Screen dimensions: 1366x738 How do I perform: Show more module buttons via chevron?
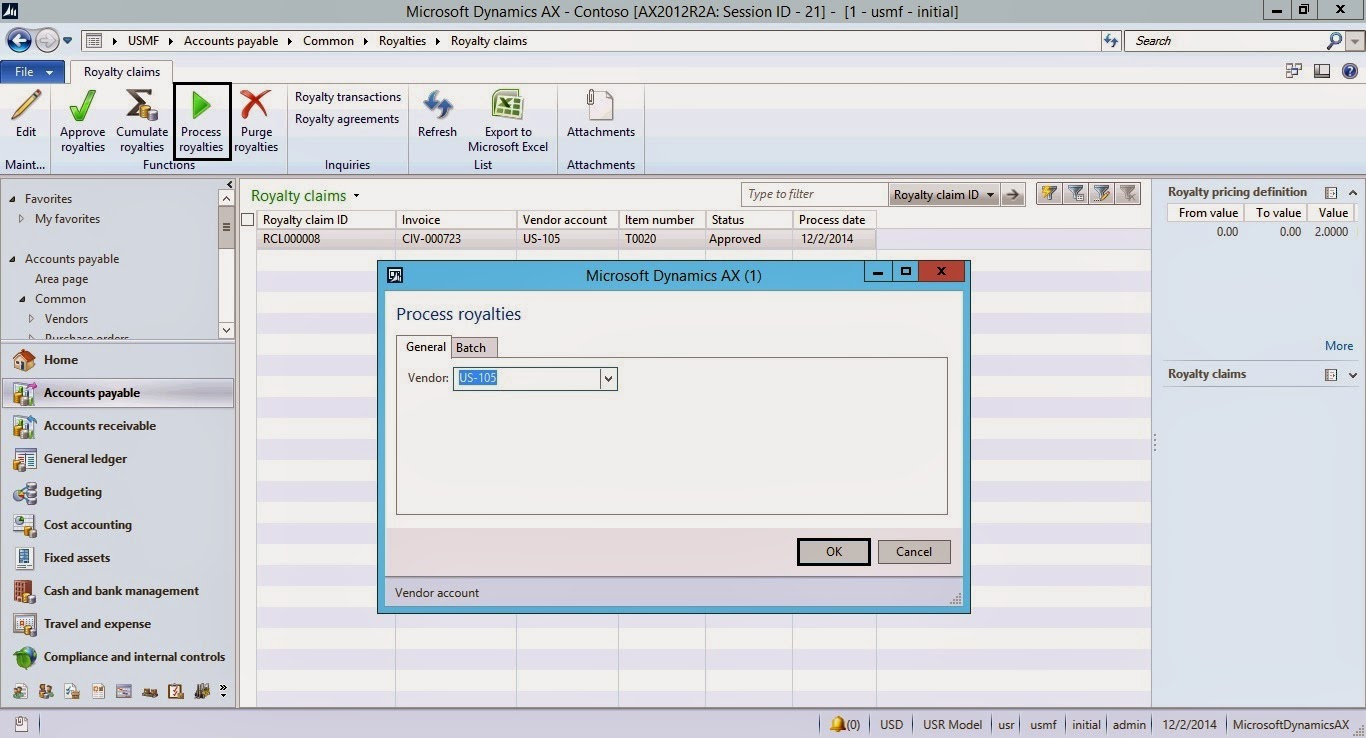pos(223,691)
